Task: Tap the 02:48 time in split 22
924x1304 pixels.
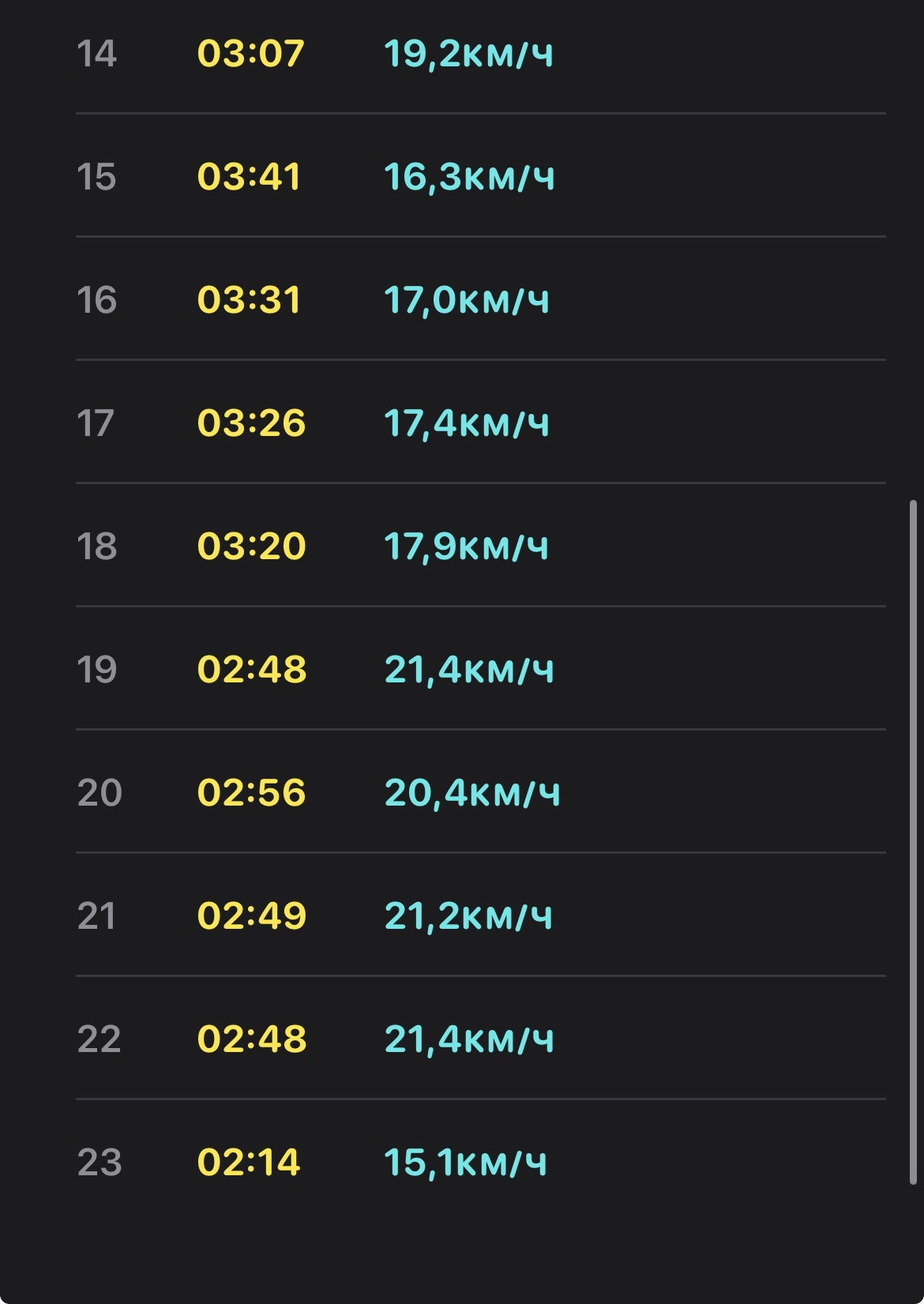Action: [252, 1039]
